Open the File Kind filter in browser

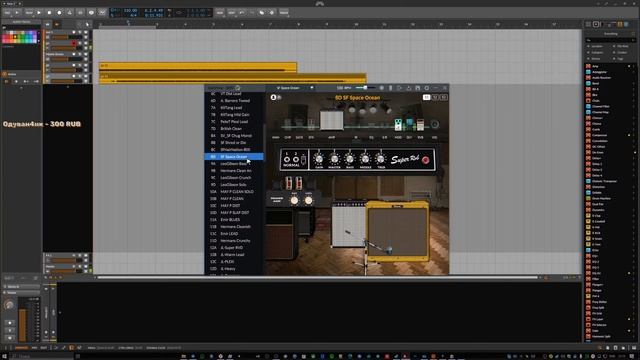tap(622, 46)
